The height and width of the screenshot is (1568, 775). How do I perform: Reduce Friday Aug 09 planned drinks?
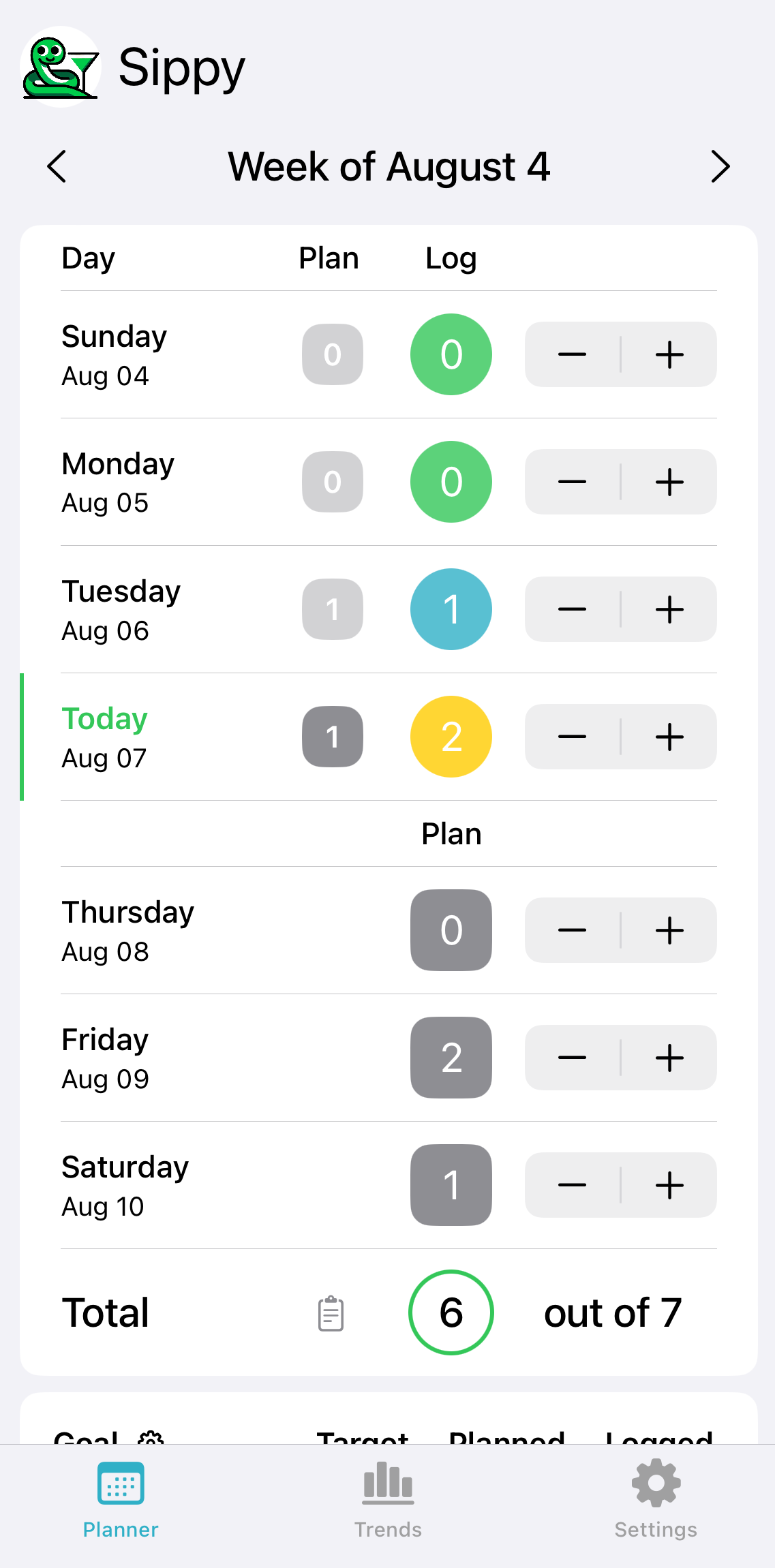click(573, 1058)
